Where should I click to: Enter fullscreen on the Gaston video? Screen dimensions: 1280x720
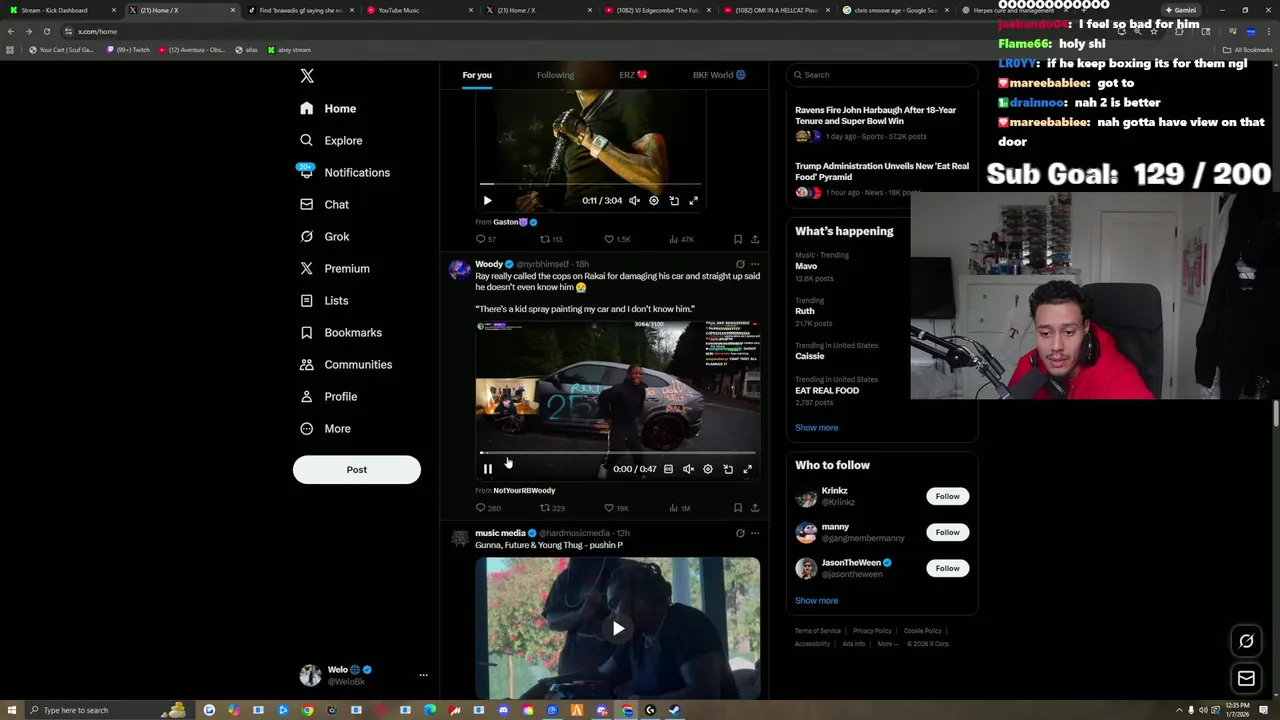click(694, 201)
